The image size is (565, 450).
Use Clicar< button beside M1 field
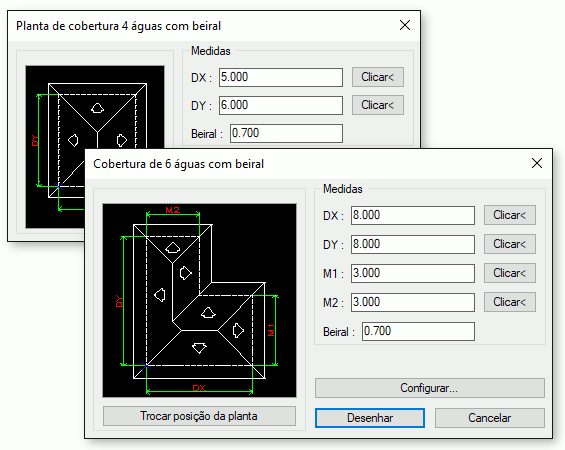click(x=510, y=273)
